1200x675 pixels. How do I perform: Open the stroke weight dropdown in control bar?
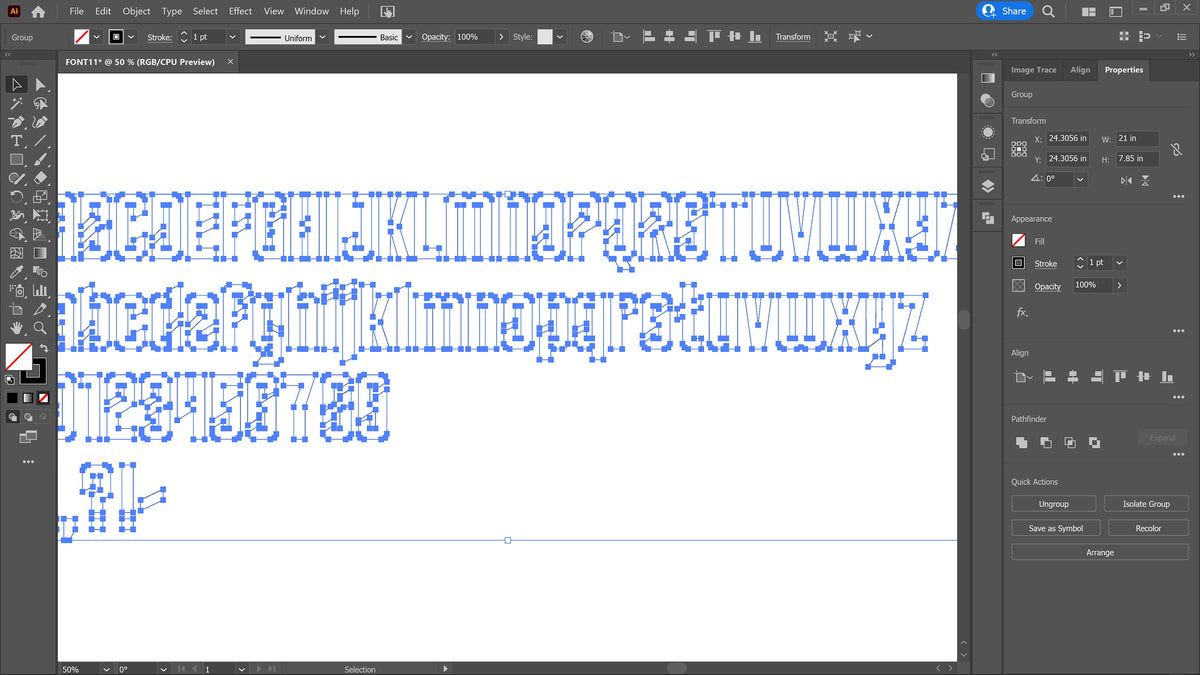pos(232,36)
